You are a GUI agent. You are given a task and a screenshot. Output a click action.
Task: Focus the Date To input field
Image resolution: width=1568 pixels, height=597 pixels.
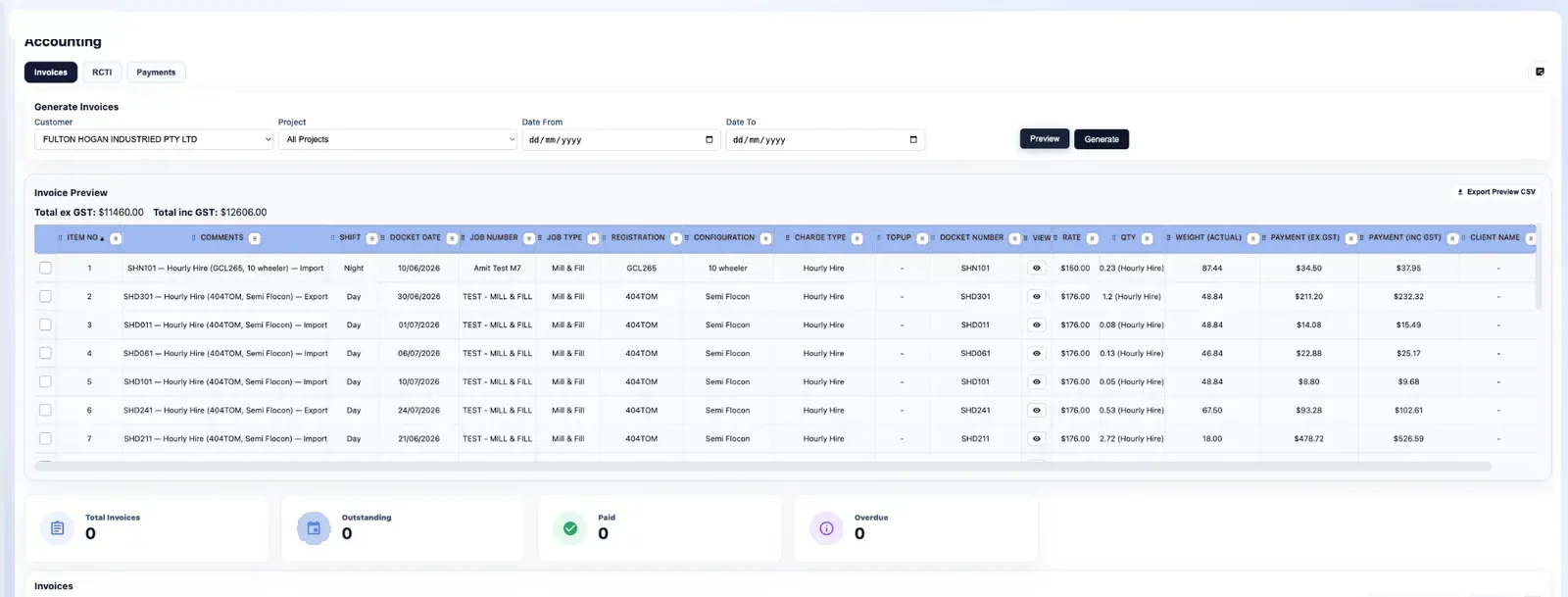click(x=825, y=139)
